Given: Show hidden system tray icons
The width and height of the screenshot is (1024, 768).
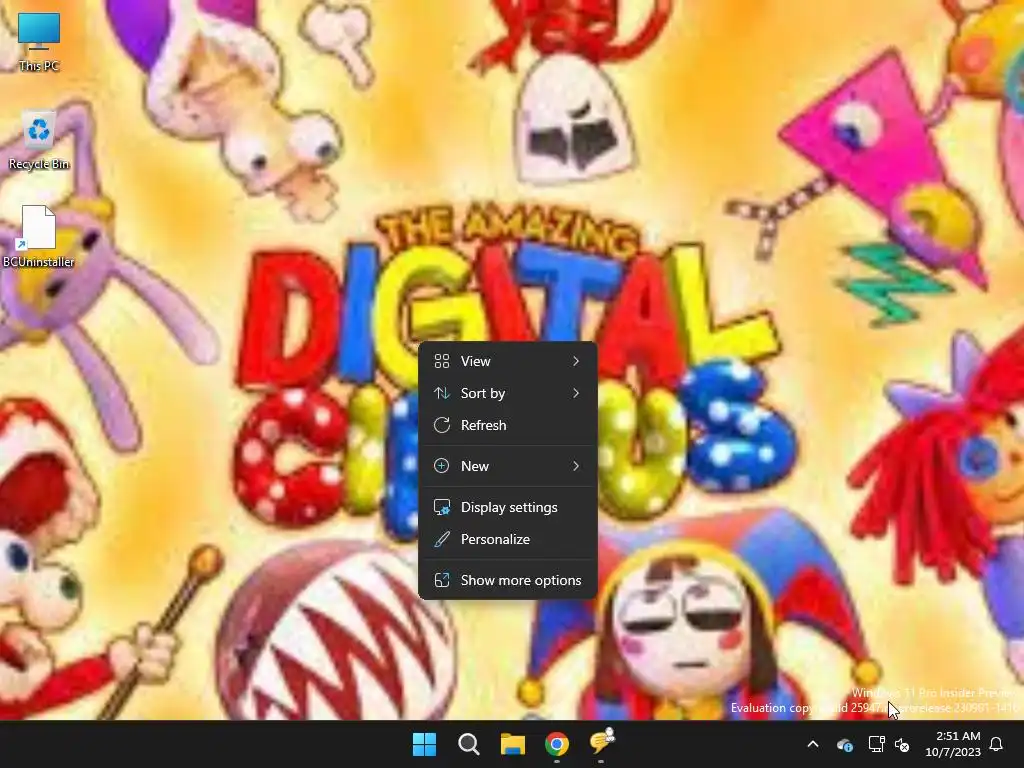Looking at the screenshot, I should click(813, 744).
